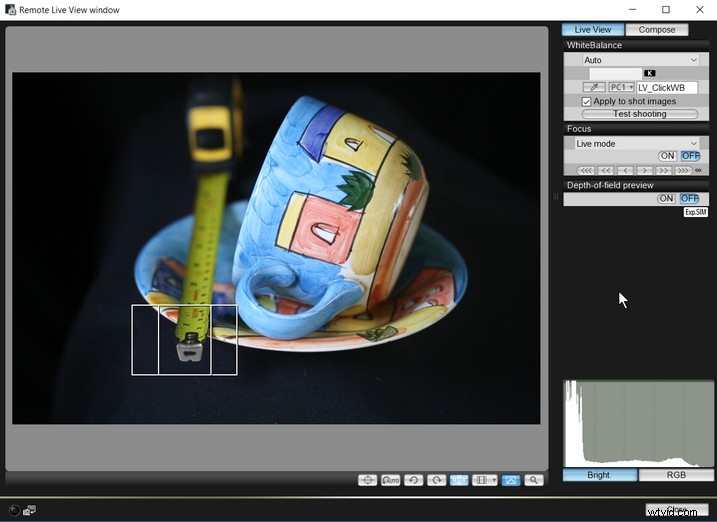Switch to the Compose tab

(x=657, y=30)
